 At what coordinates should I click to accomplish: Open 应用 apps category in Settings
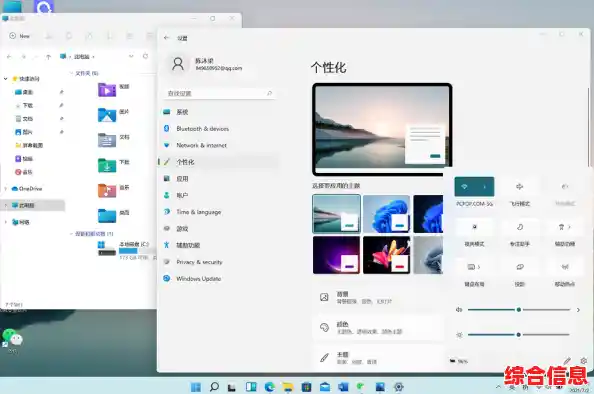coord(219,179)
